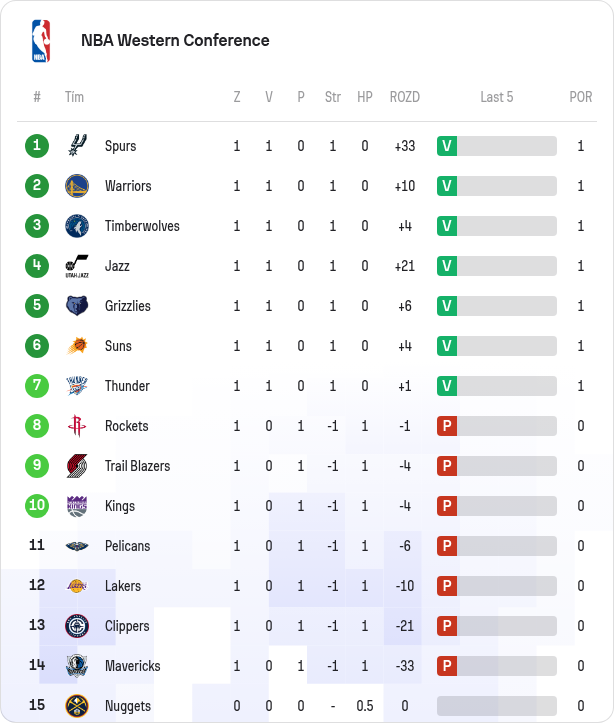Click the Rockets team logo
This screenshot has height=723, width=614.
click(x=77, y=426)
